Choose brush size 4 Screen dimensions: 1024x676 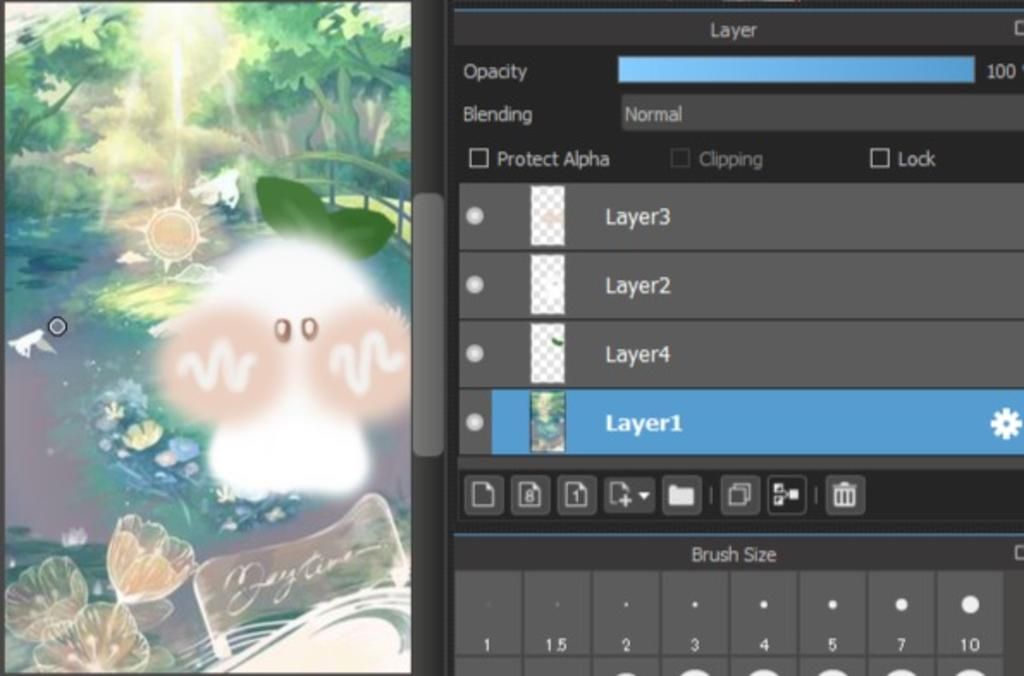pos(763,614)
